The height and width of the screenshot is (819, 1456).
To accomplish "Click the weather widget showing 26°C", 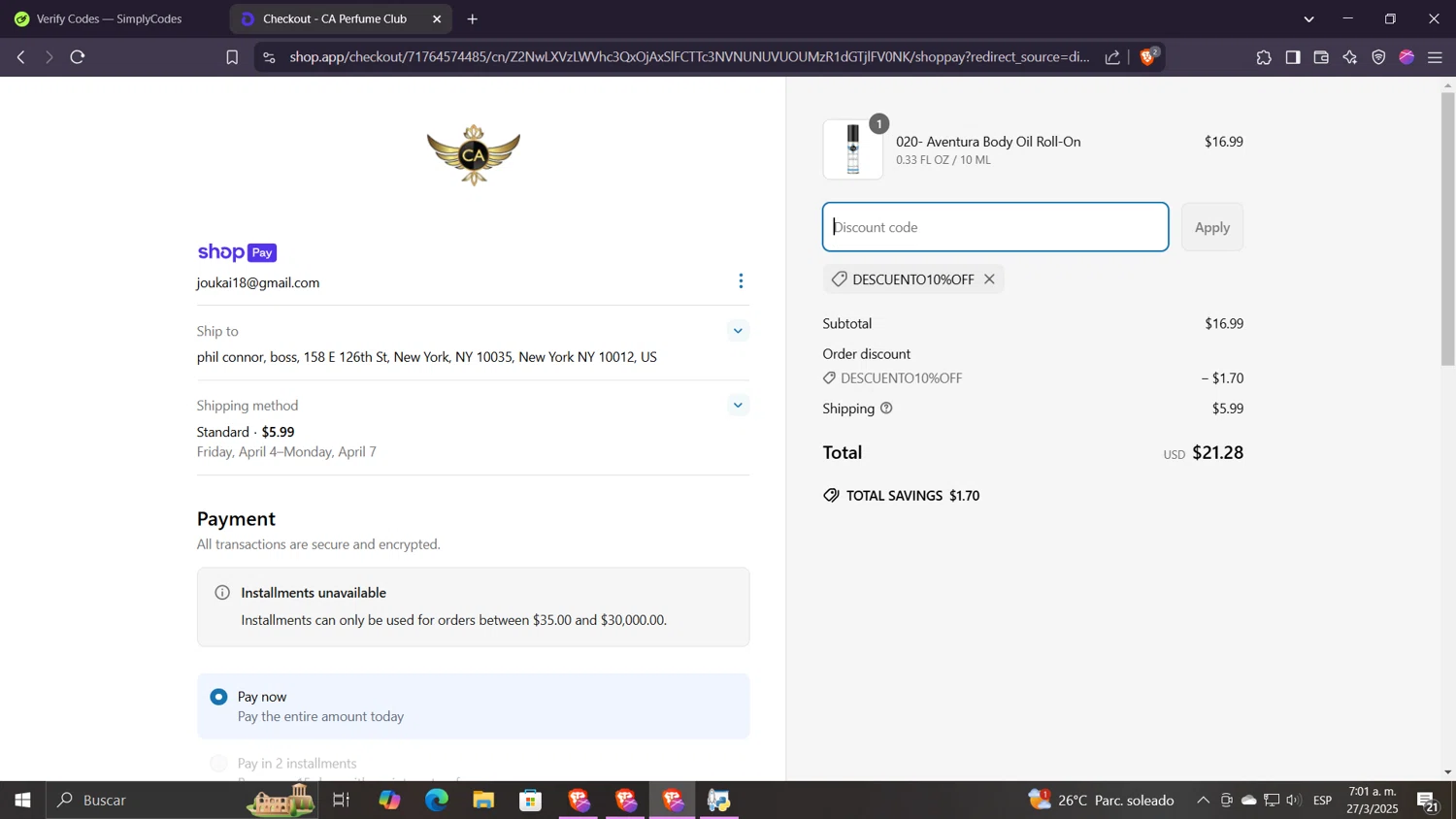I will tap(1102, 800).
